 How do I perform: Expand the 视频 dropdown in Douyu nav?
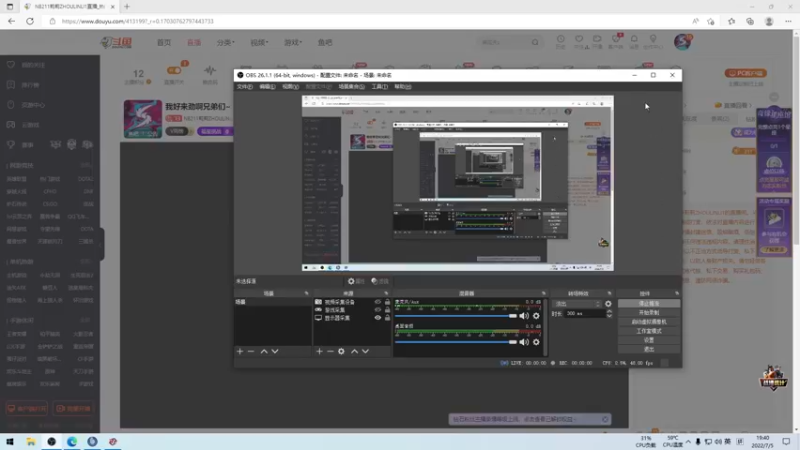pos(259,42)
